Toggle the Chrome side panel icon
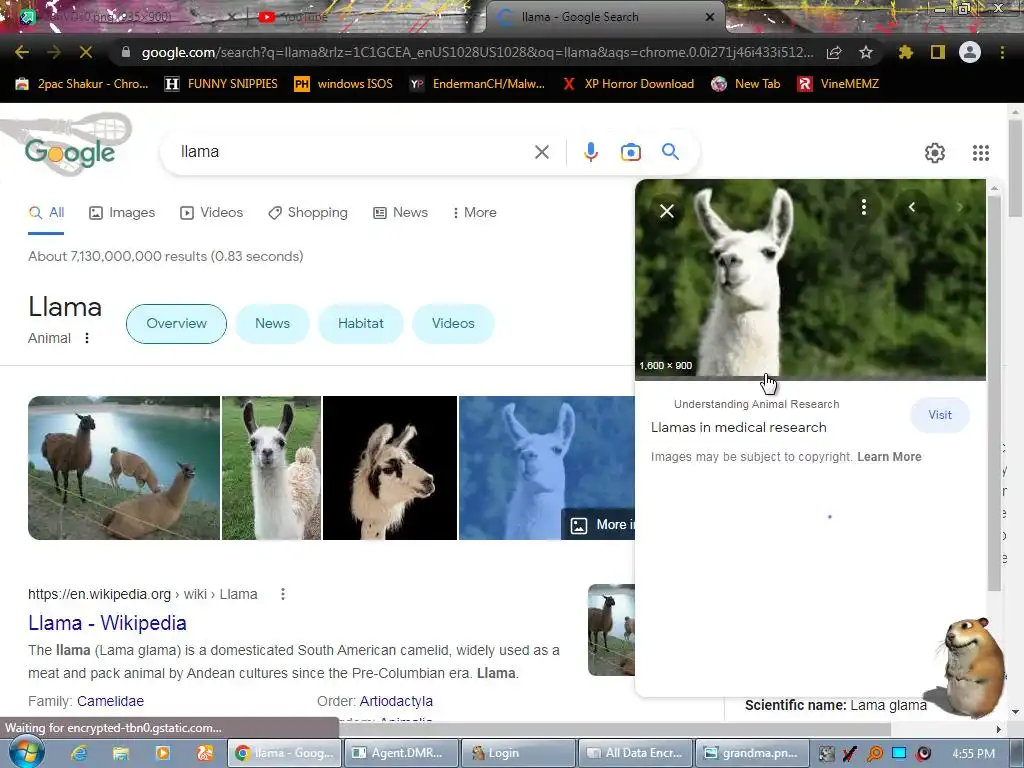Image resolution: width=1024 pixels, height=768 pixels. coord(938,52)
